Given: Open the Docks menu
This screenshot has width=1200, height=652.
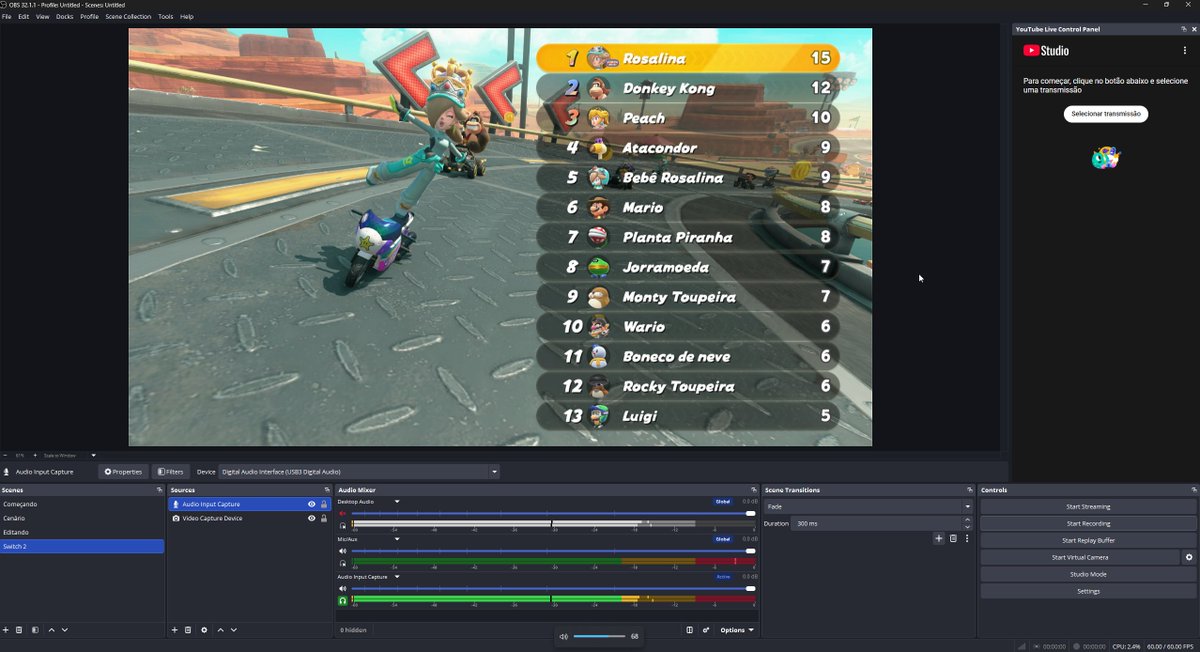Looking at the screenshot, I should click(65, 17).
